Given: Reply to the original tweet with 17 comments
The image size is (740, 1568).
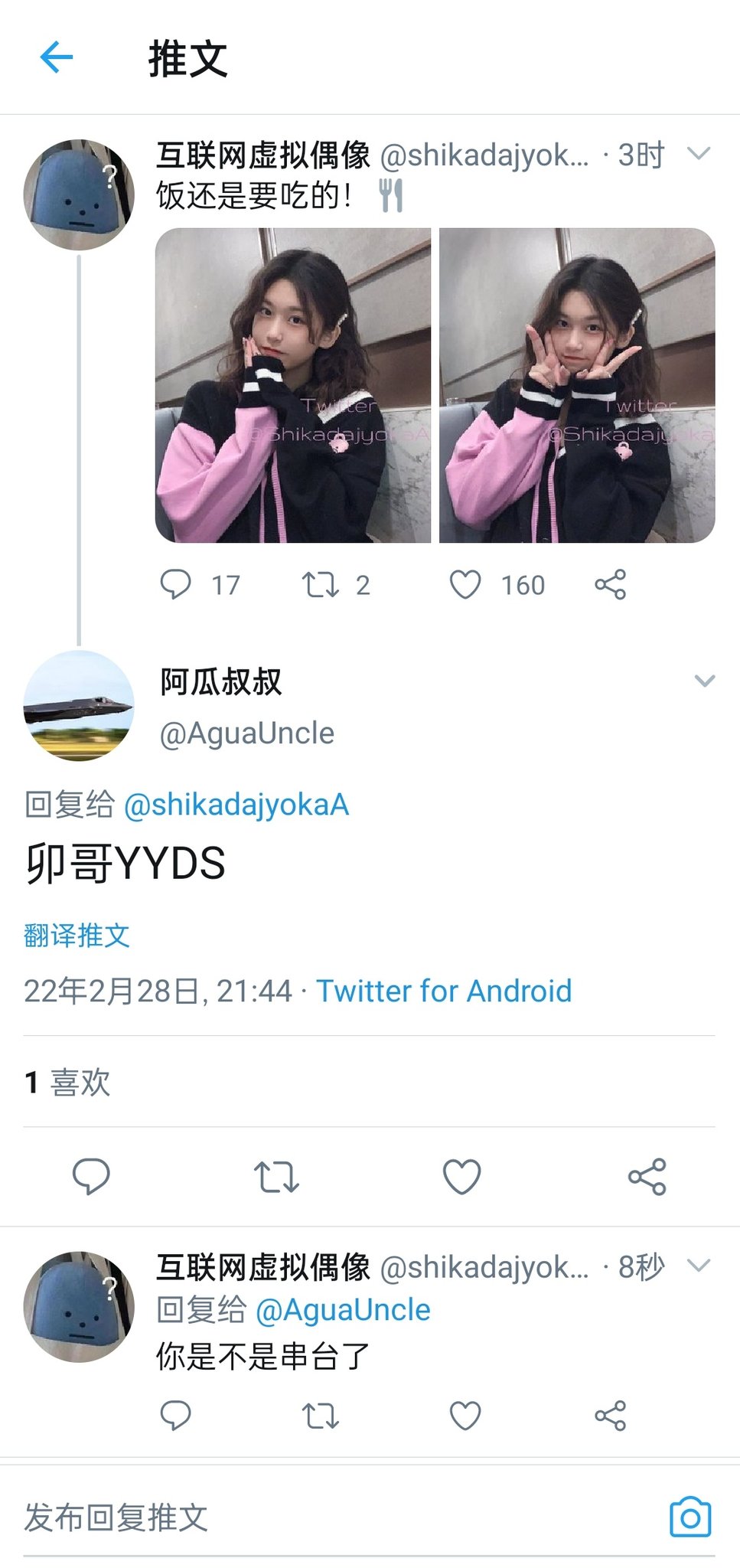Looking at the screenshot, I should coord(175,584).
